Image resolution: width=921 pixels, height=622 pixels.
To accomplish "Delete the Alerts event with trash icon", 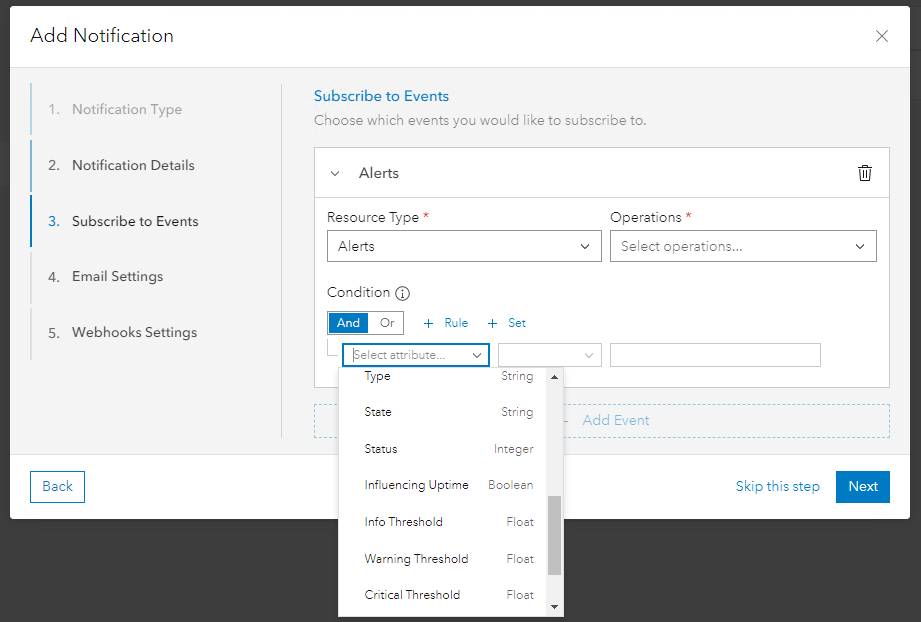I will point(865,173).
